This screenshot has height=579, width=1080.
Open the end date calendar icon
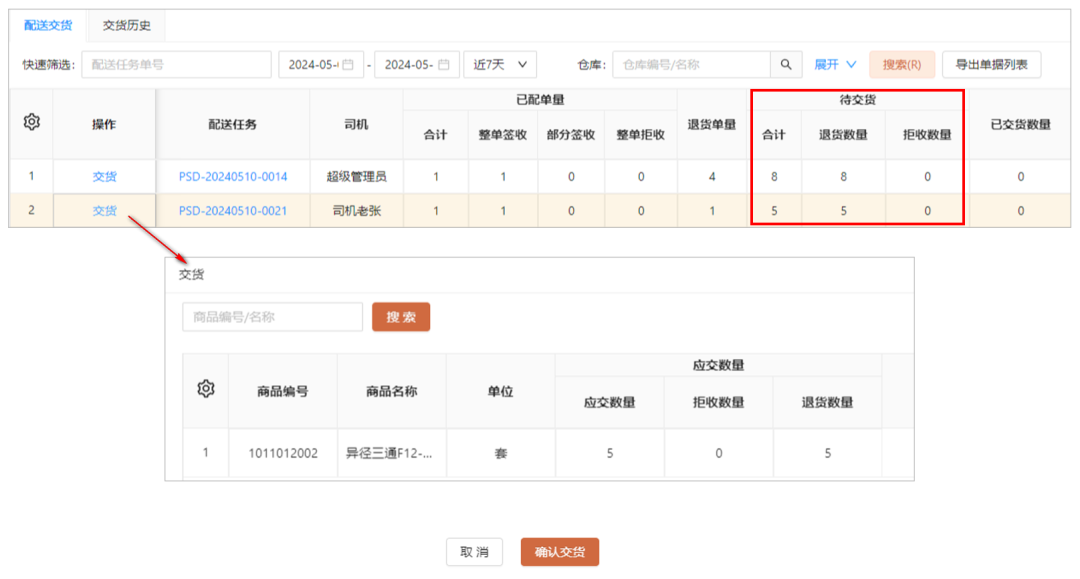pos(444,65)
